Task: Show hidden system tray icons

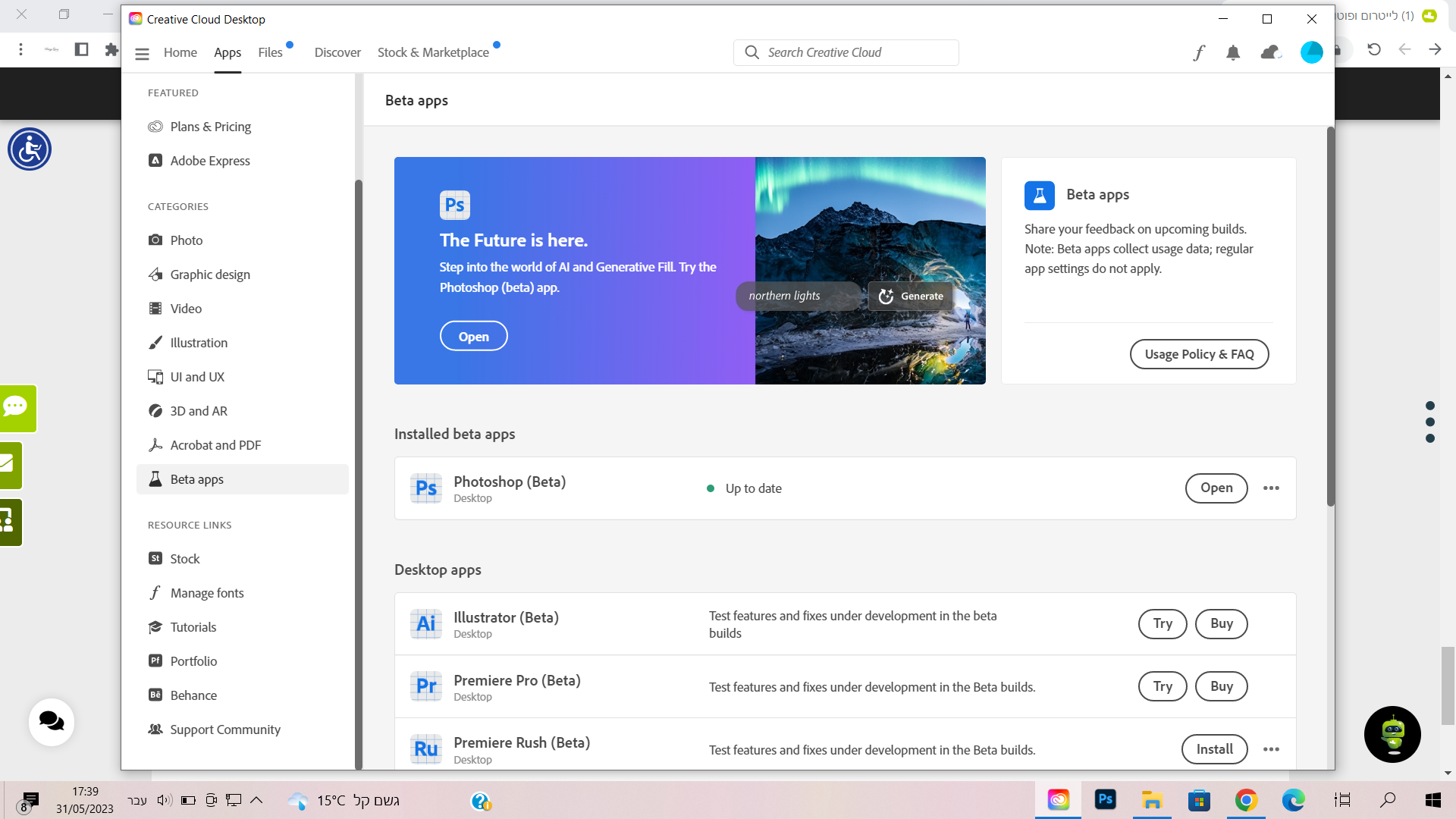Action: coord(256,800)
